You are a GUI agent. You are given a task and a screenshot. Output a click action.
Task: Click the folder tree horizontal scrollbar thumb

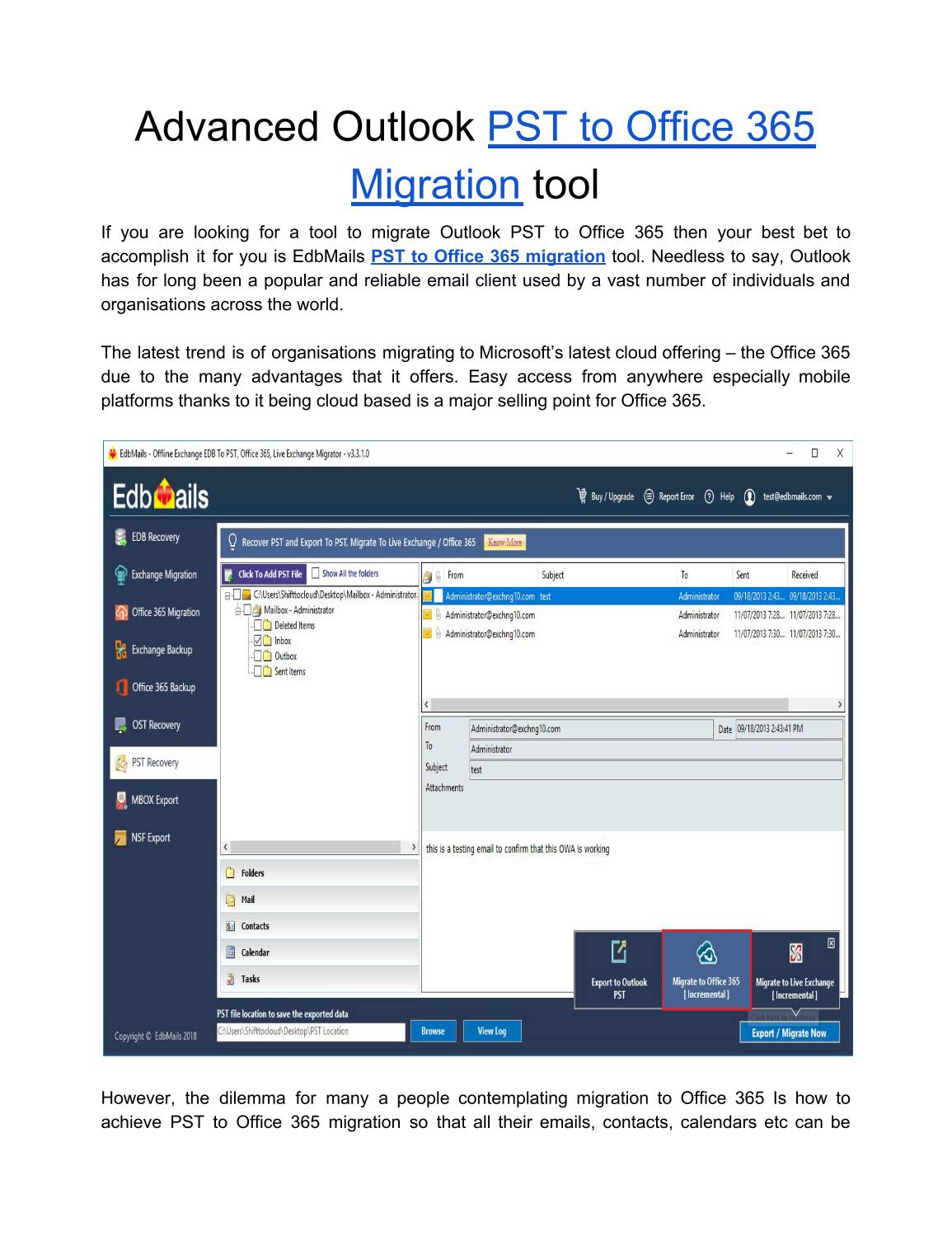pyautogui.click(x=314, y=847)
